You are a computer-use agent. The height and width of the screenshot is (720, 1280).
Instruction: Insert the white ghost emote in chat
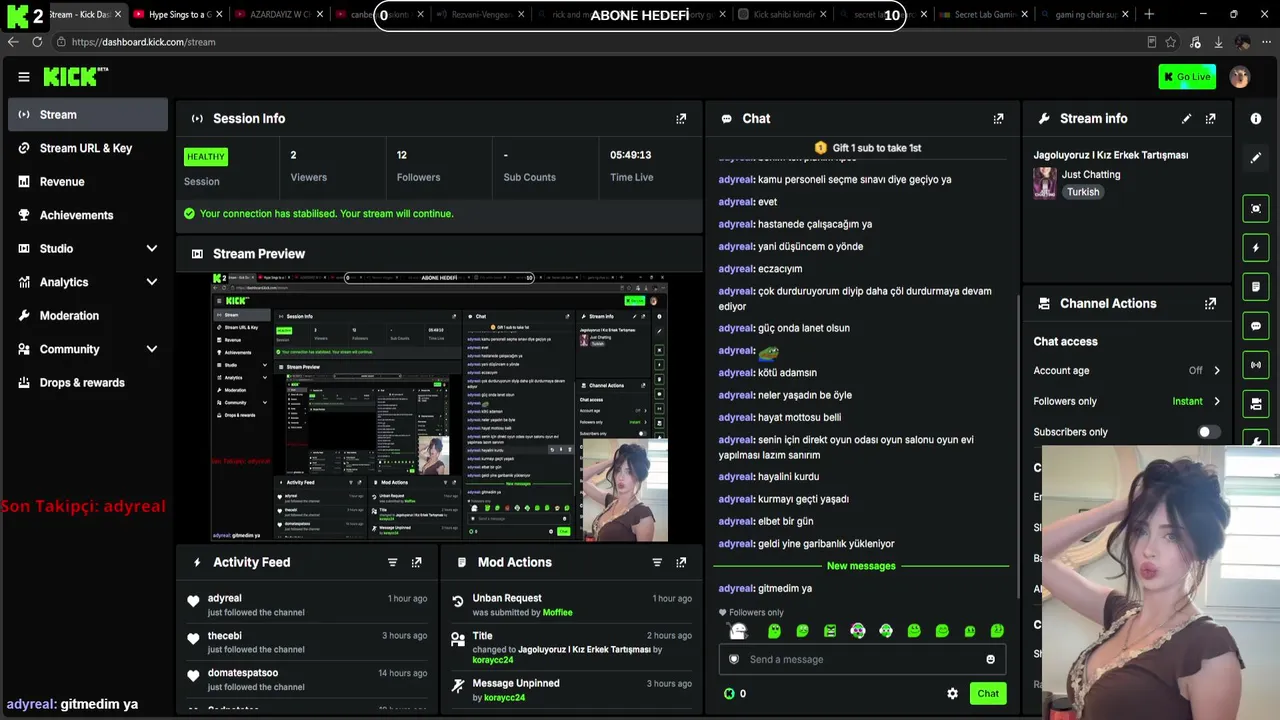point(738,631)
